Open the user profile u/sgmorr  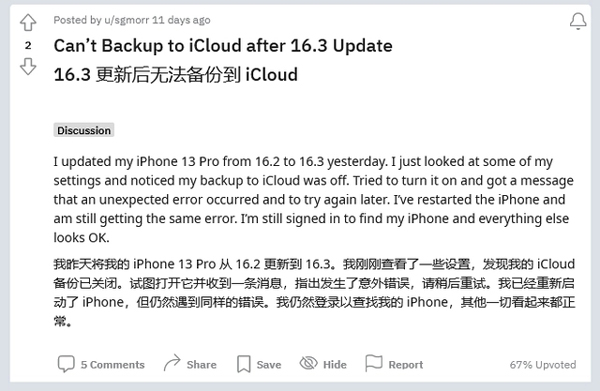click(127, 20)
